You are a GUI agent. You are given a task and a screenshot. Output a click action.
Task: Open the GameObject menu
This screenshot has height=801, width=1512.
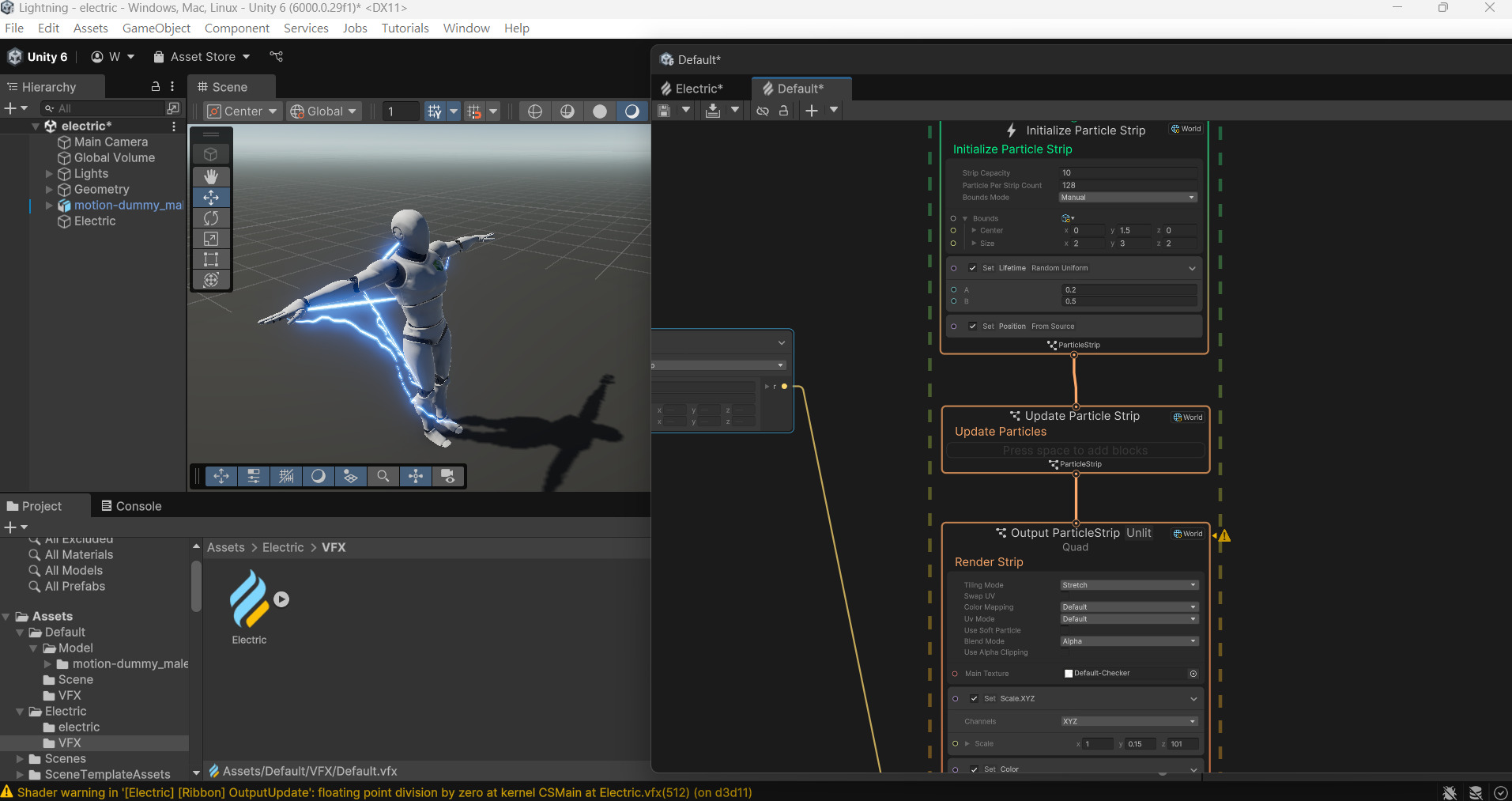click(156, 28)
